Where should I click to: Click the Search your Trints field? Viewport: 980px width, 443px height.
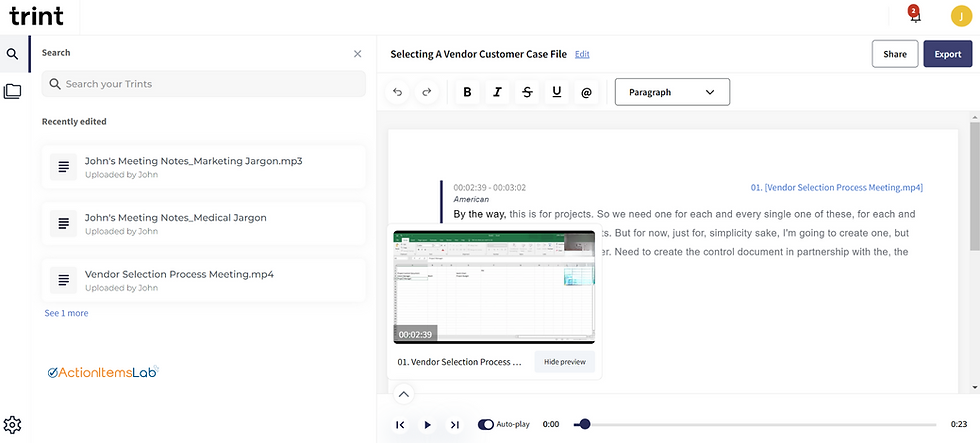203,84
